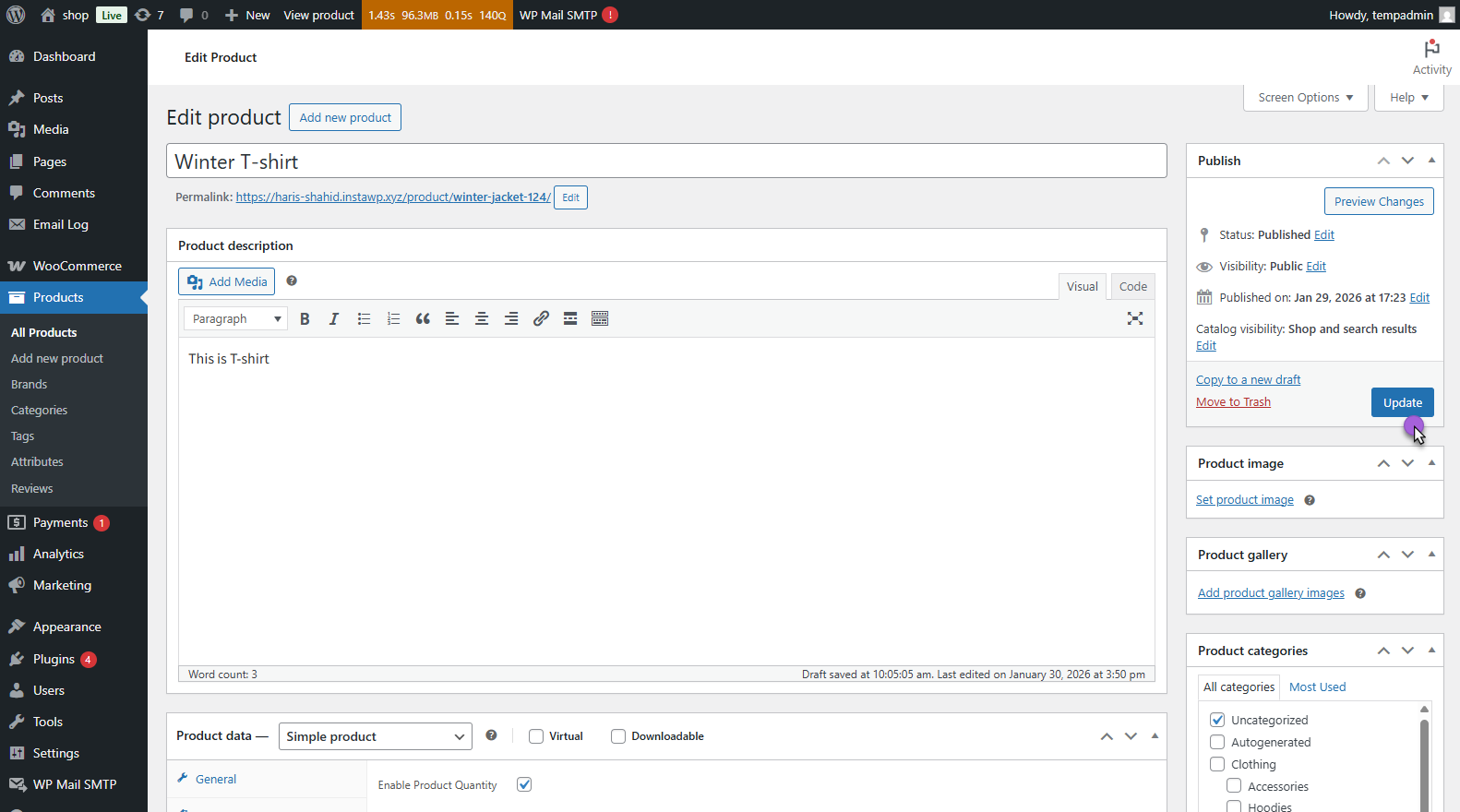Enable distraction-free fullscreen editor mode

click(1135, 319)
